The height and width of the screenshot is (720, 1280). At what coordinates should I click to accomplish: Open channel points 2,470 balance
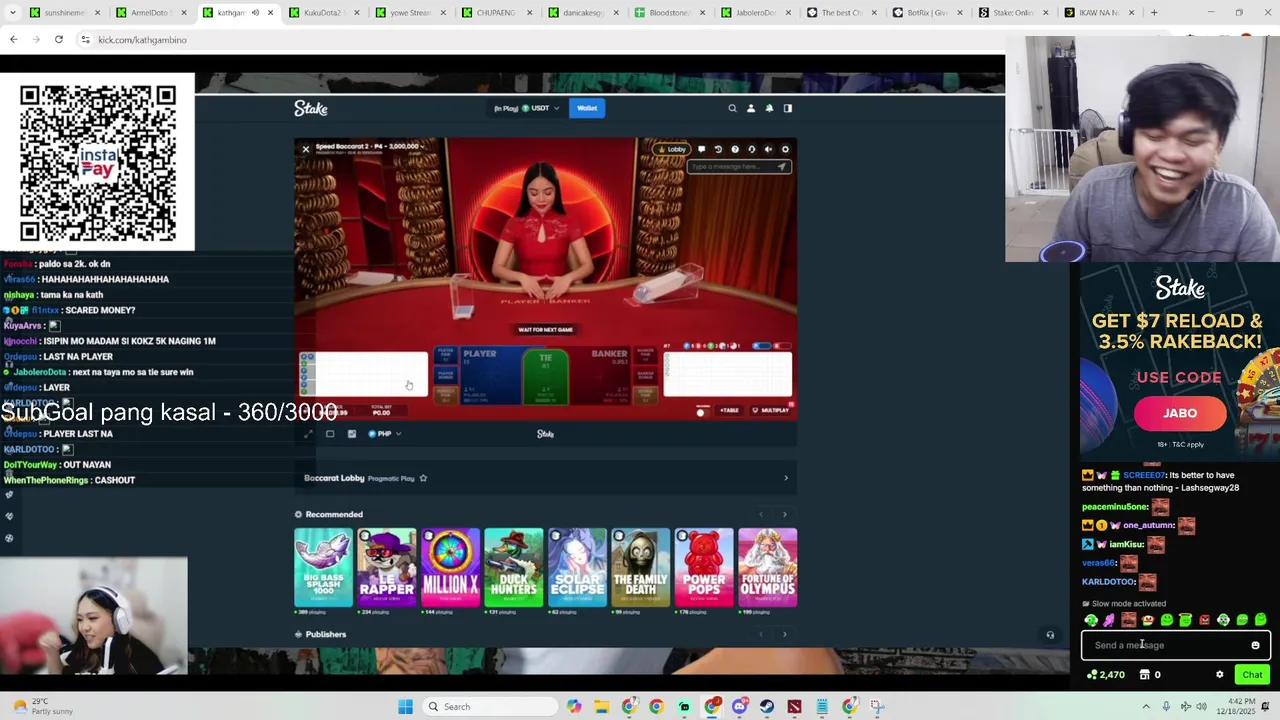point(1106,675)
